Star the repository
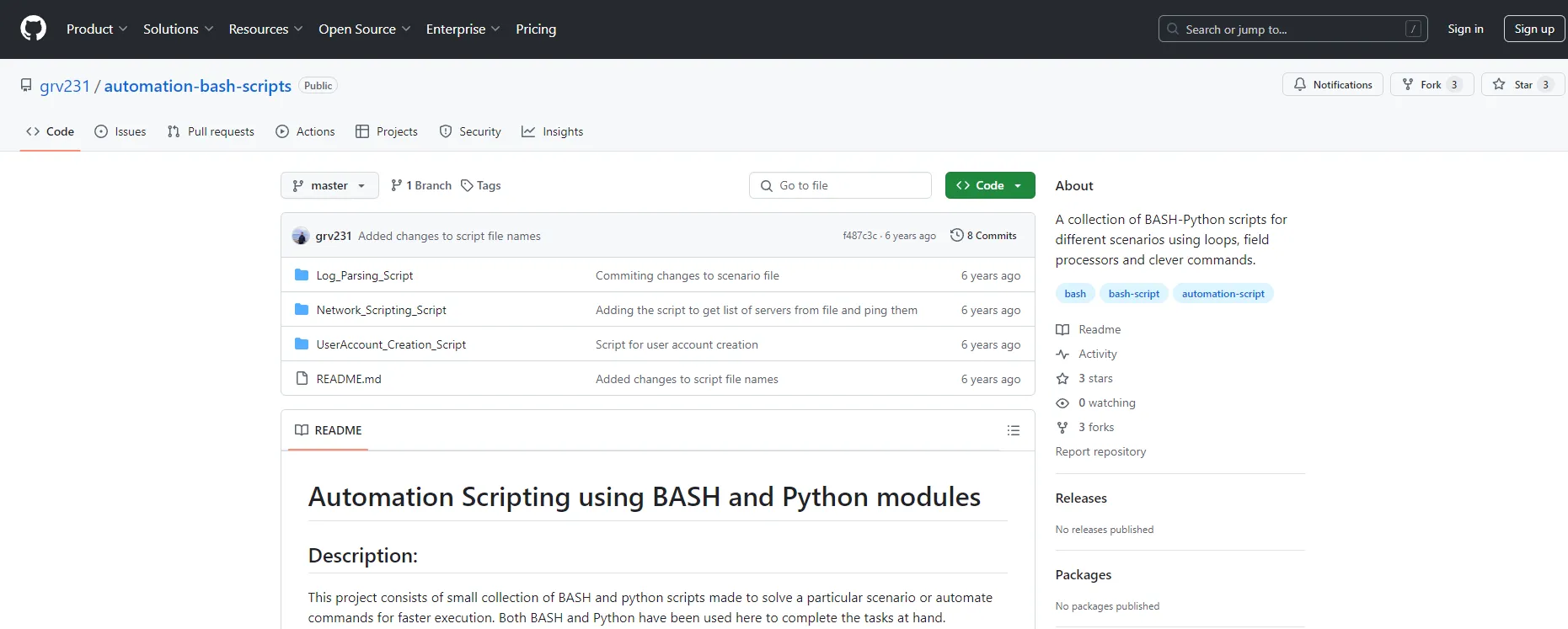1568x629 pixels. tap(1522, 85)
